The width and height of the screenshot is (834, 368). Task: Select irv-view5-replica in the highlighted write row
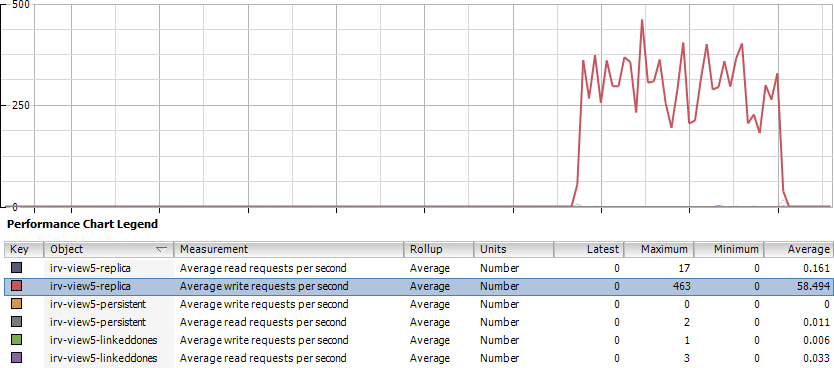point(90,286)
